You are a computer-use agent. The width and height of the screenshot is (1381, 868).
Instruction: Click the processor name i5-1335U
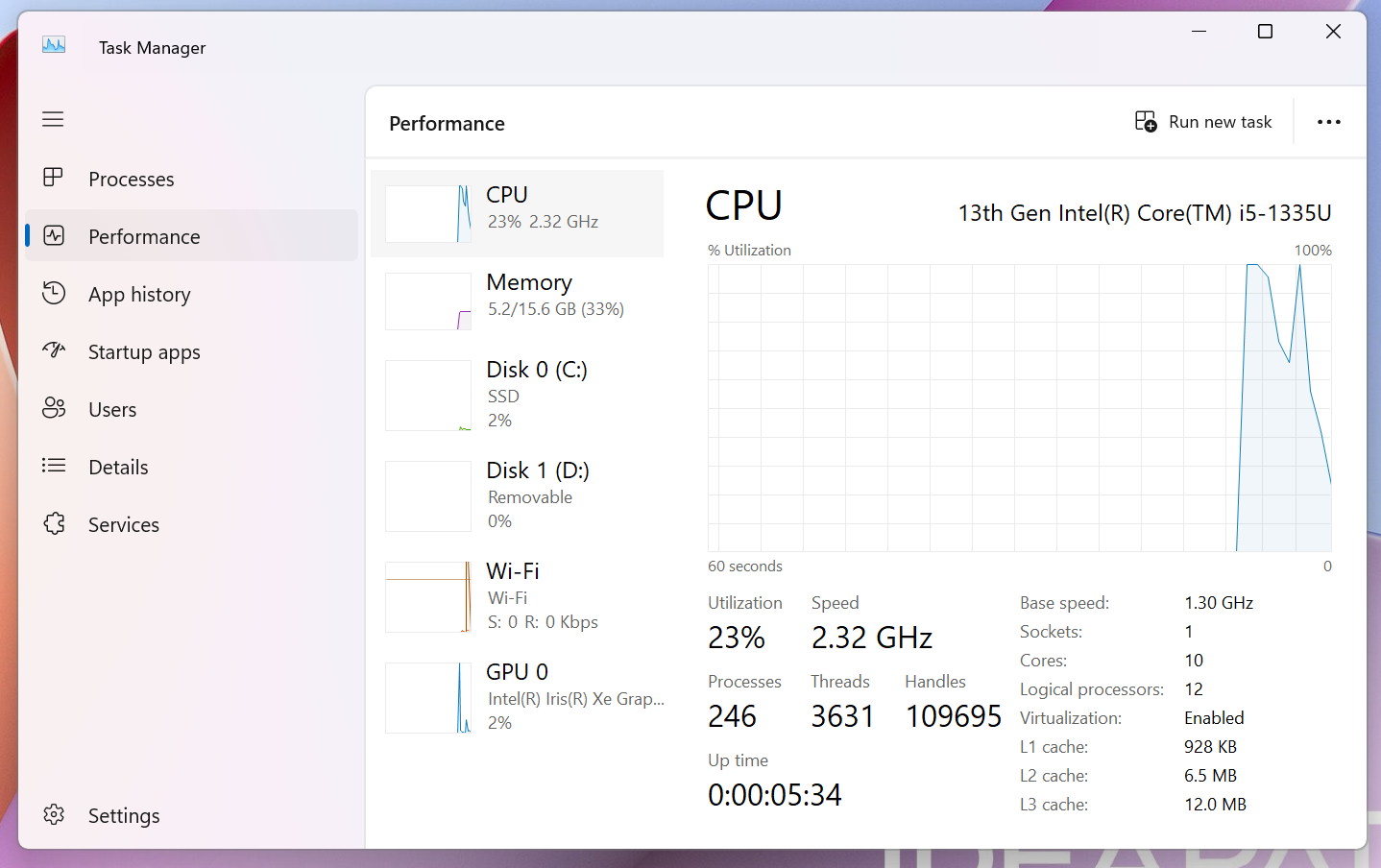point(1145,213)
